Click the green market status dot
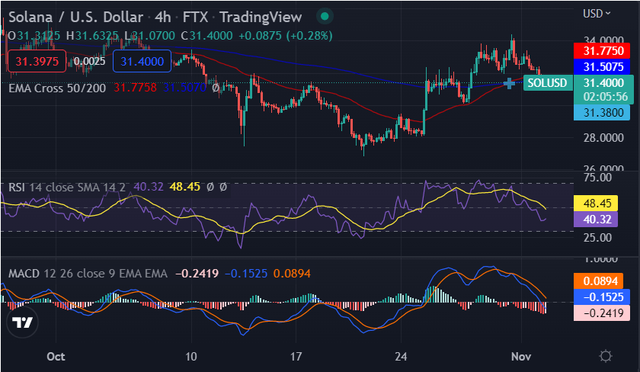The width and height of the screenshot is (640, 372). 325,16
